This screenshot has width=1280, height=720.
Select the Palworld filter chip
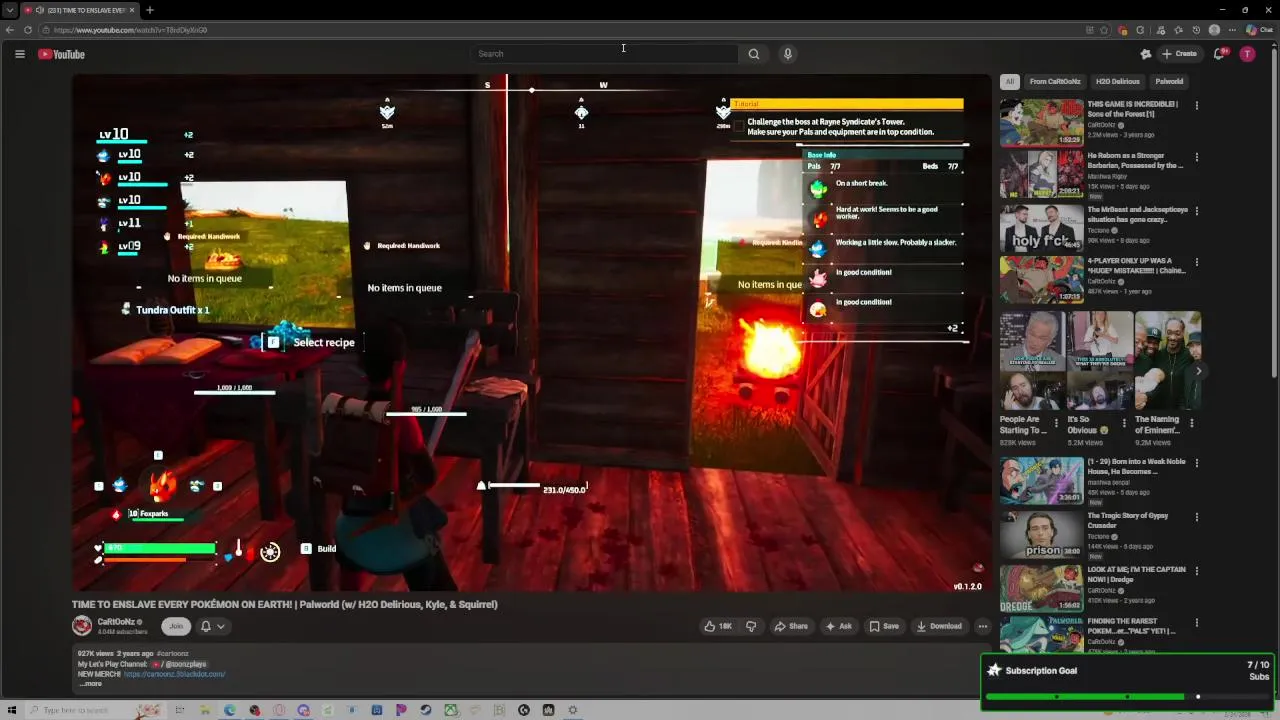click(x=1169, y=81)
